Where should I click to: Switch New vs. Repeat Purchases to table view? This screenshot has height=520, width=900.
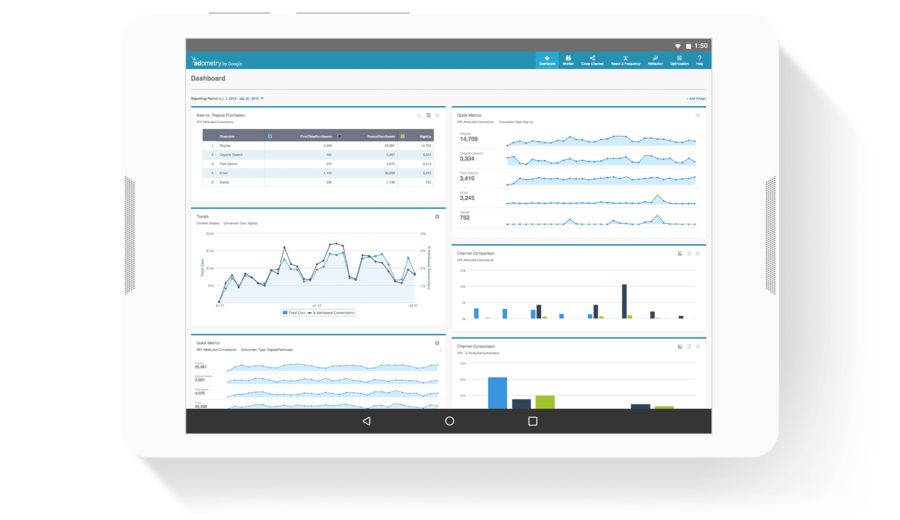pos(428,115)
